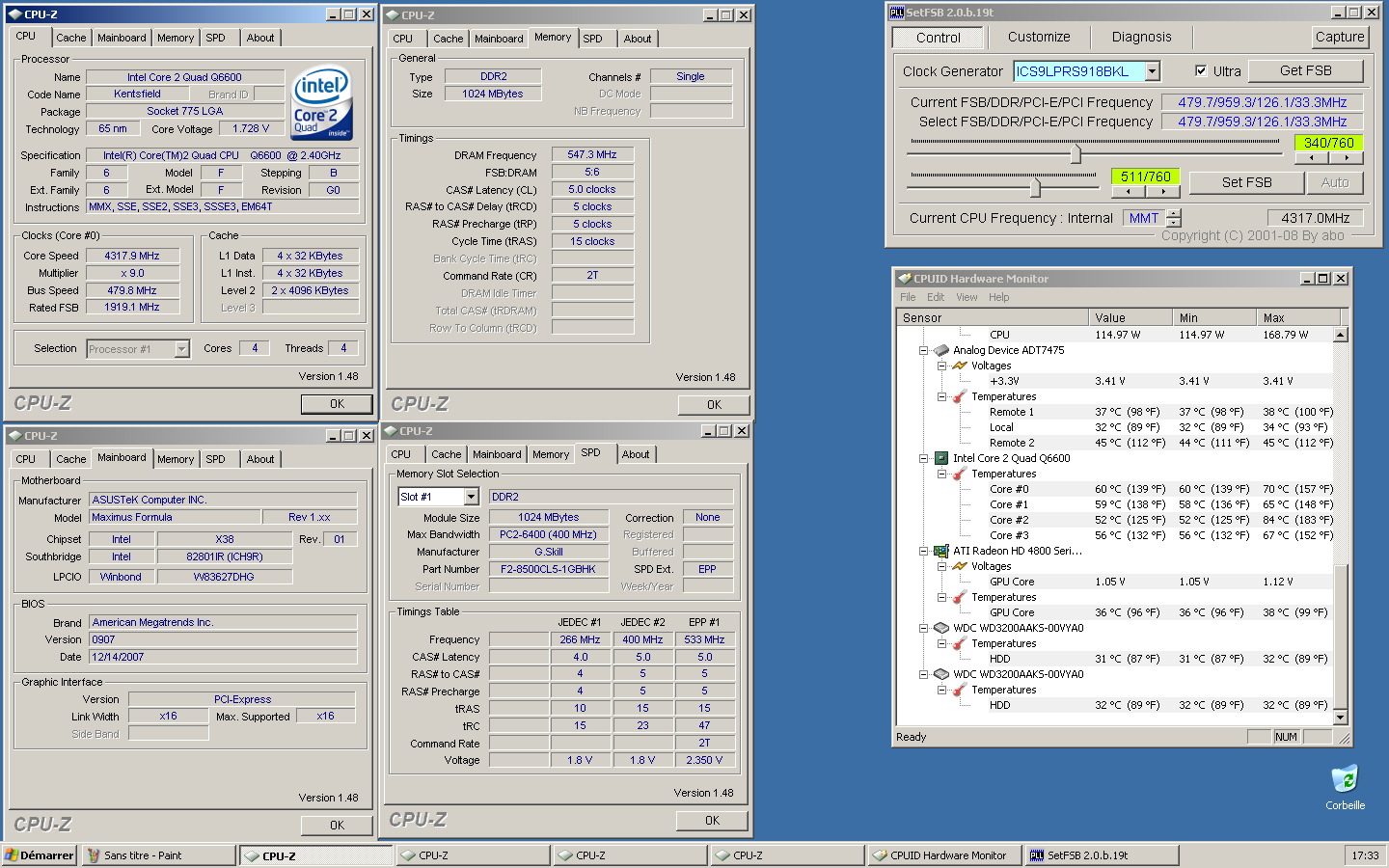The height and width of the screenshot is (868, 1389).
Task: Open Cache tab in CPU-Z Mainboard window
Action: (x=70, y=459)
